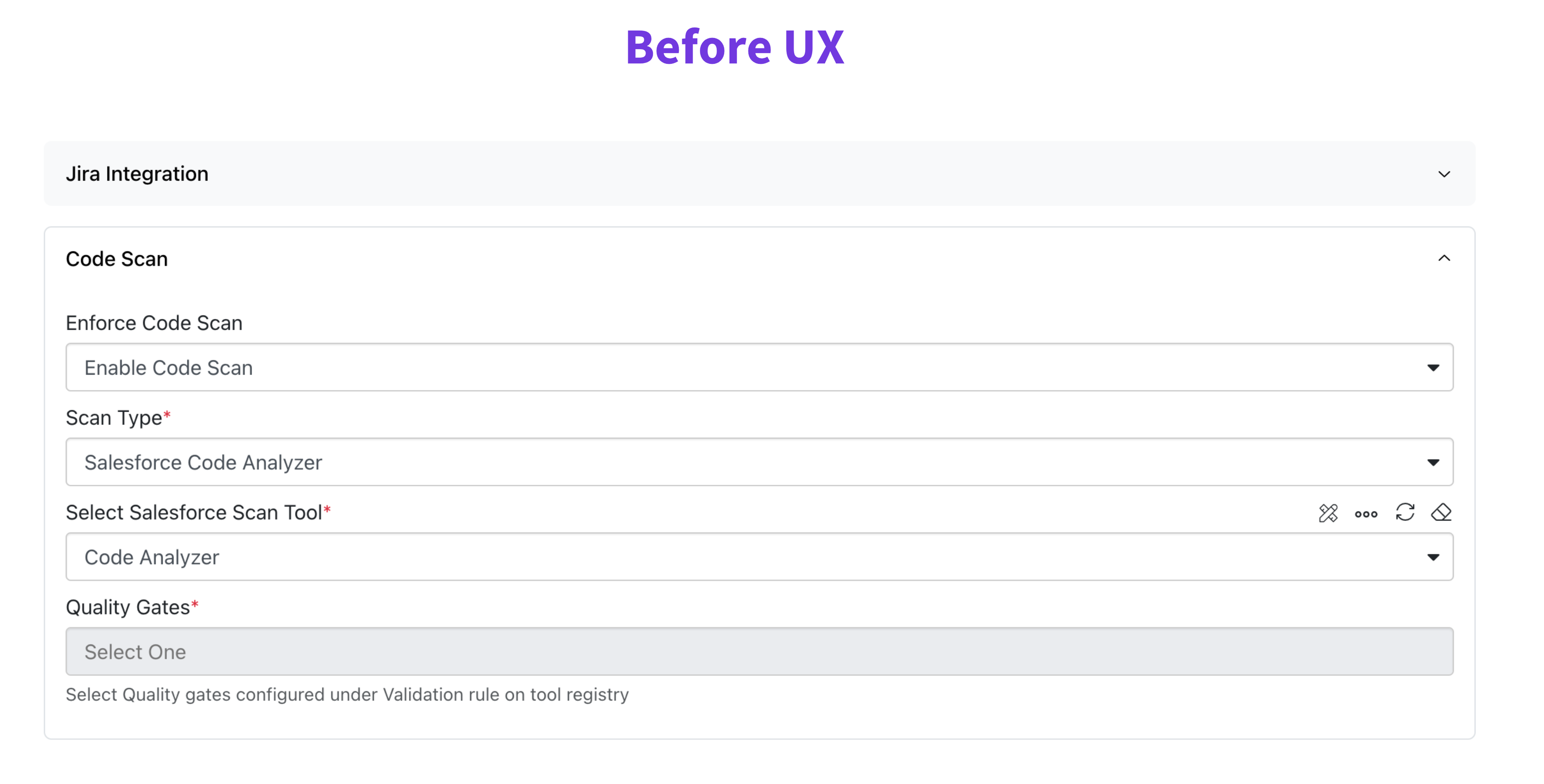Click the refresh scan tools icon
1544x784 pixels.
(x=1405, y=513)
